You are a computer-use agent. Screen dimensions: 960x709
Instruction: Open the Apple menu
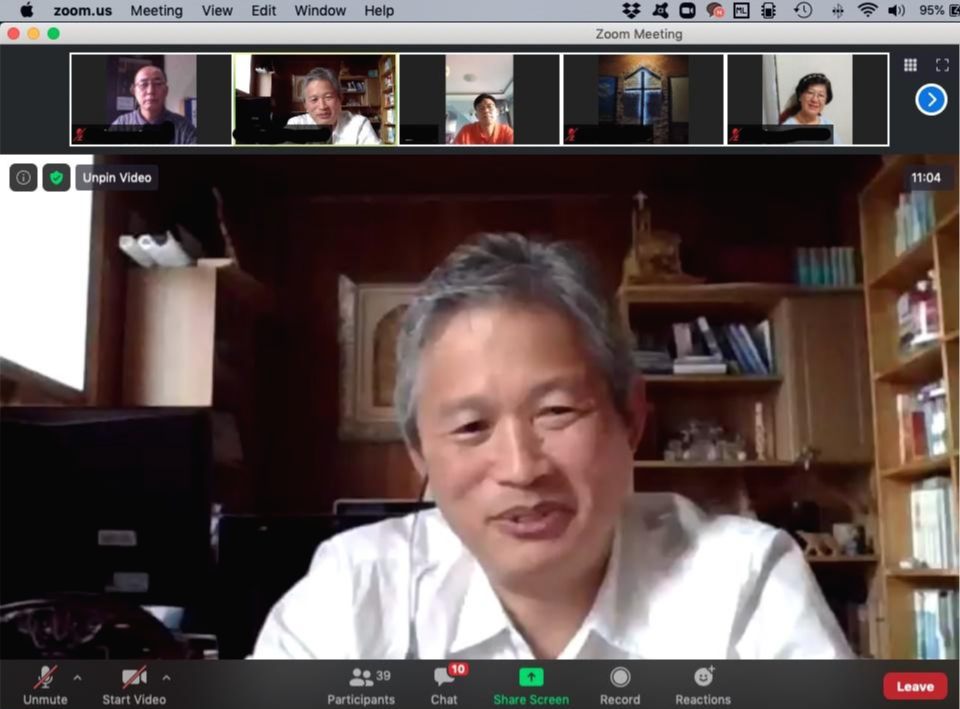tap(26, 10)
